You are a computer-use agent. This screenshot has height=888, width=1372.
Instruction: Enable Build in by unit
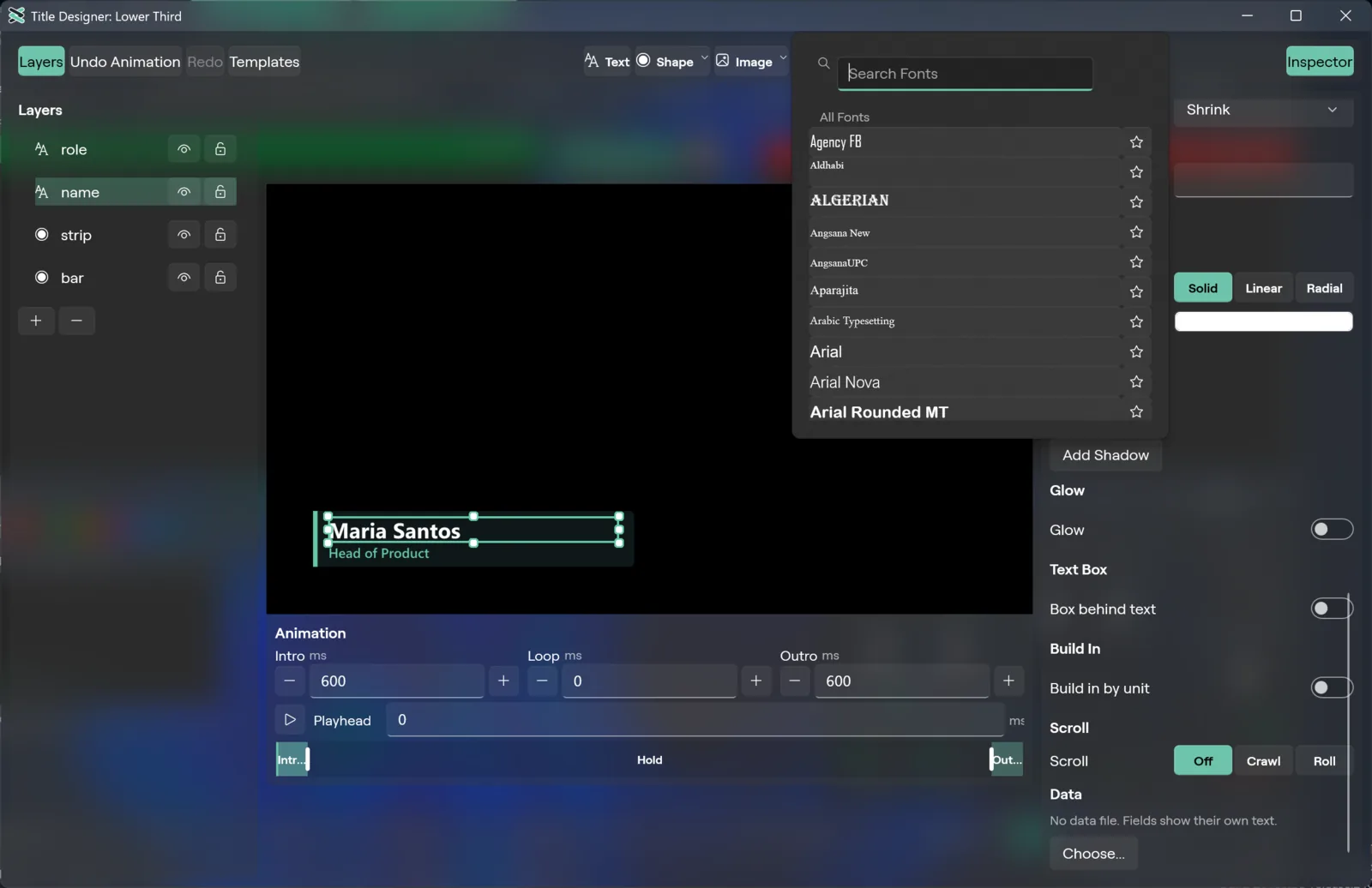coord(1332,687)
